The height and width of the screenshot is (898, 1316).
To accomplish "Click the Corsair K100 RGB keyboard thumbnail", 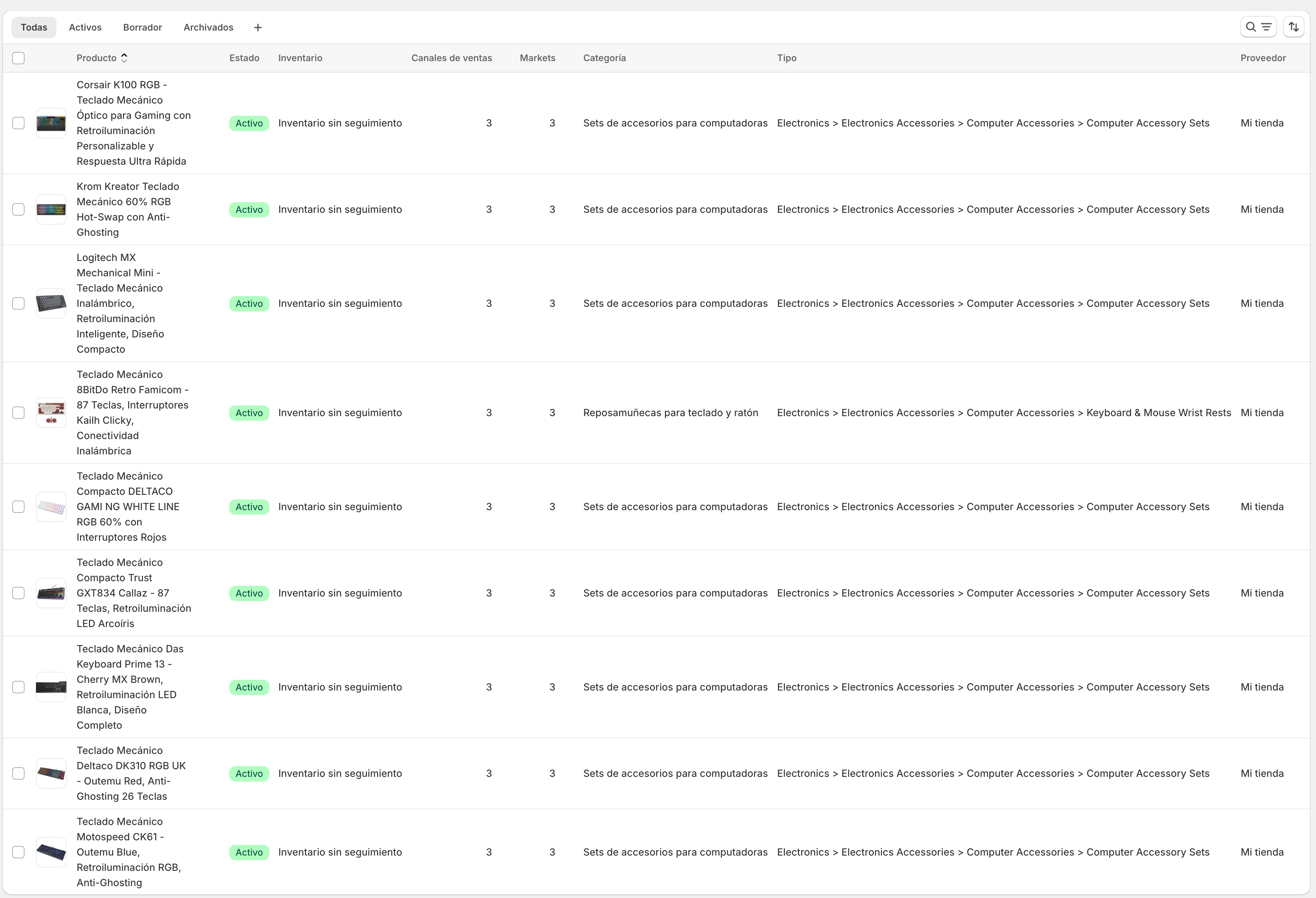I will click(x=51, y=123).
